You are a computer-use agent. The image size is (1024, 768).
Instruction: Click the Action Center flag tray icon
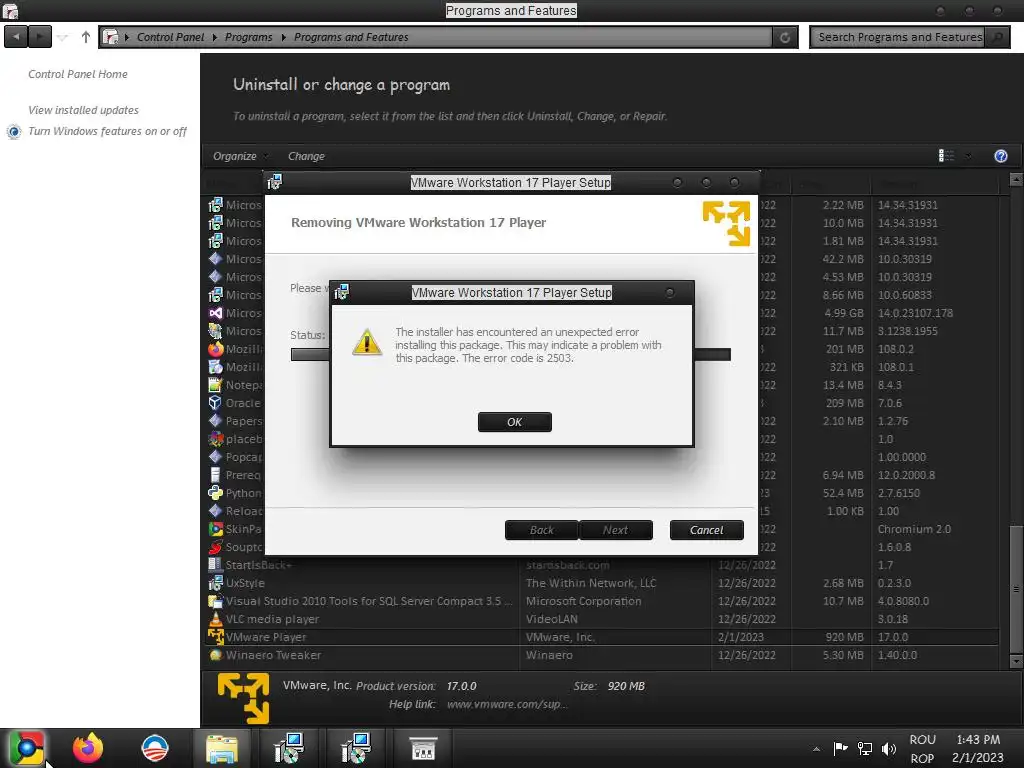[x=840, y=748]
